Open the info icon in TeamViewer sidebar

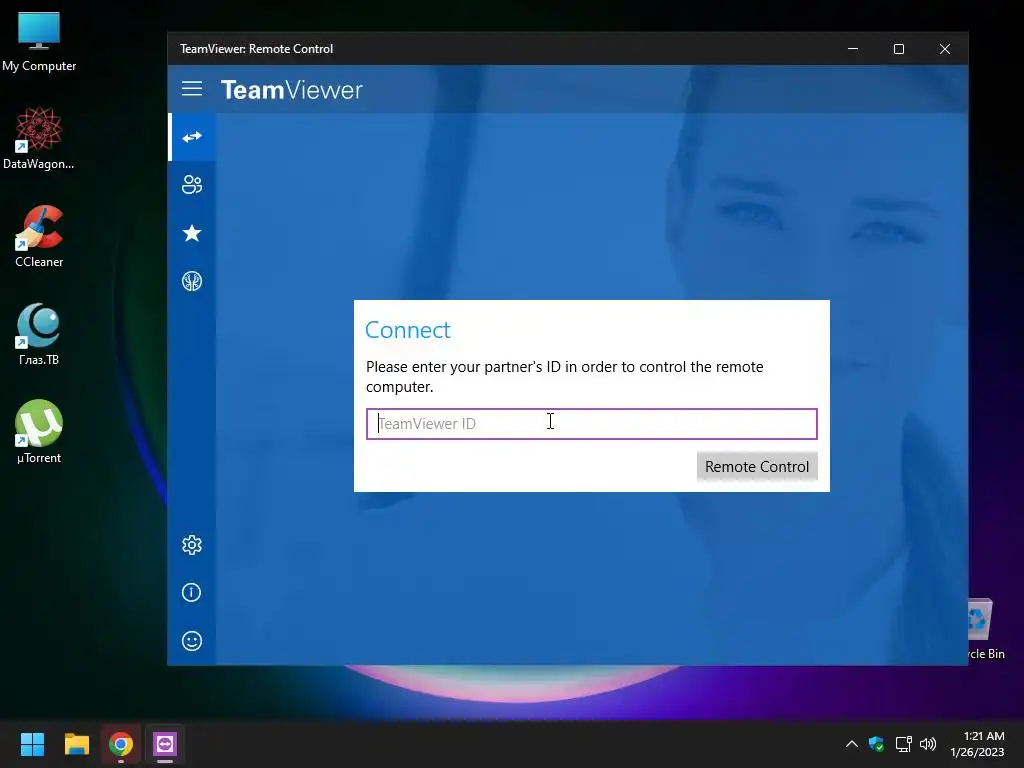click(x=192, y=592)
